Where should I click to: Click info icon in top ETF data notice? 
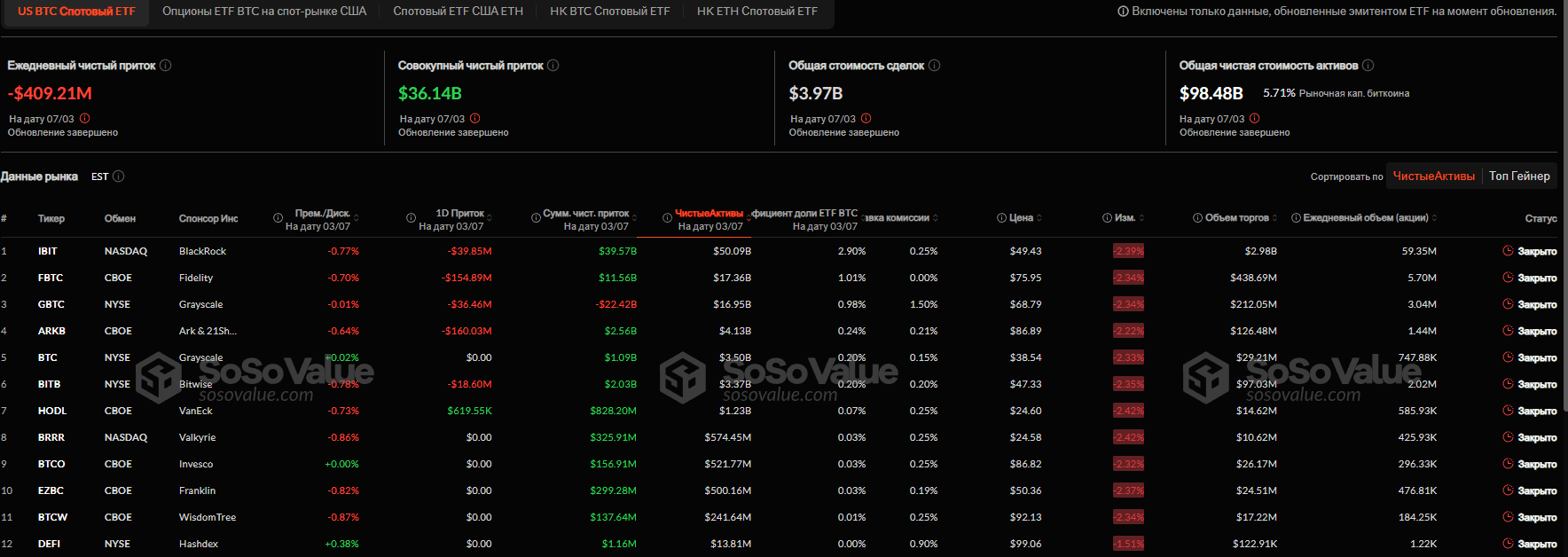point(1124,12)
